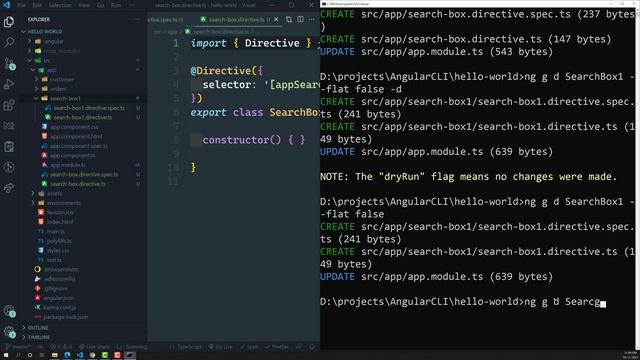Open the Search view in activity bar
This screenshot has height=360, width=640.
[x=9, y=42]
